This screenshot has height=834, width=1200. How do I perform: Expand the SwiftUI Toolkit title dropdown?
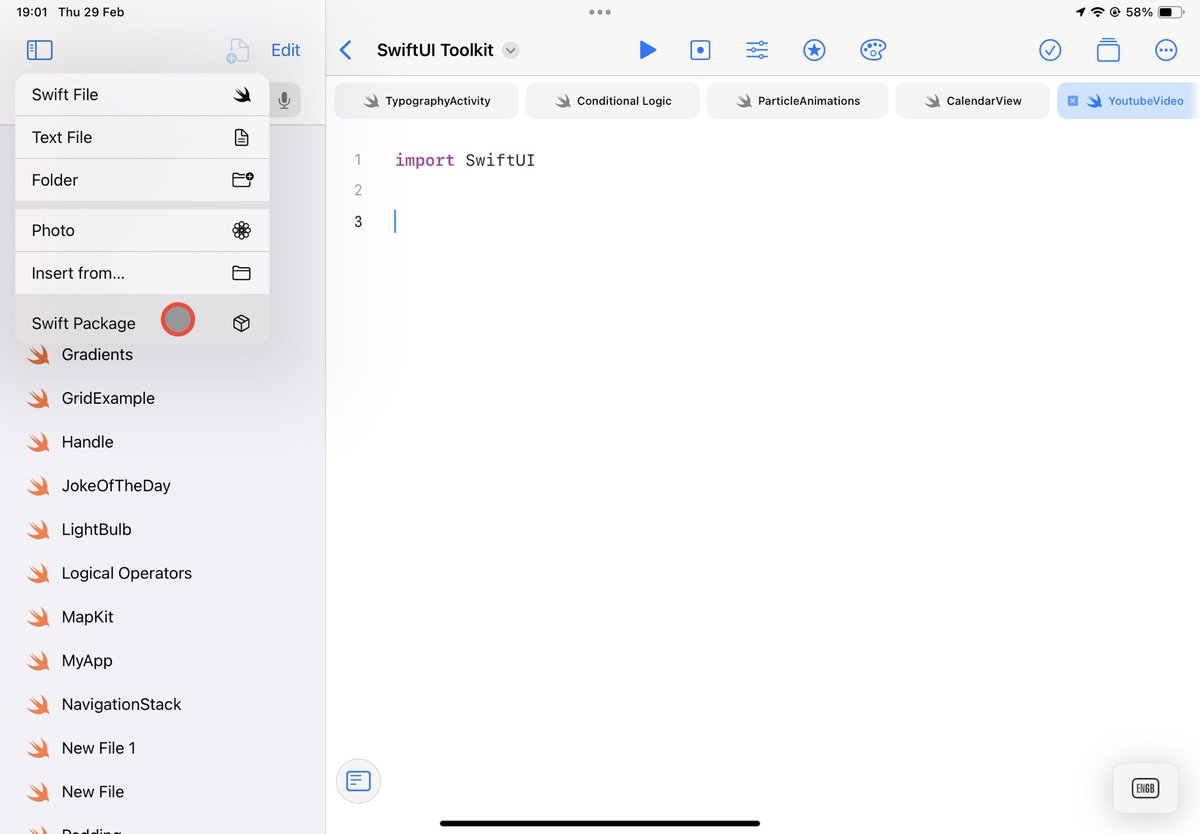point(511,50)
